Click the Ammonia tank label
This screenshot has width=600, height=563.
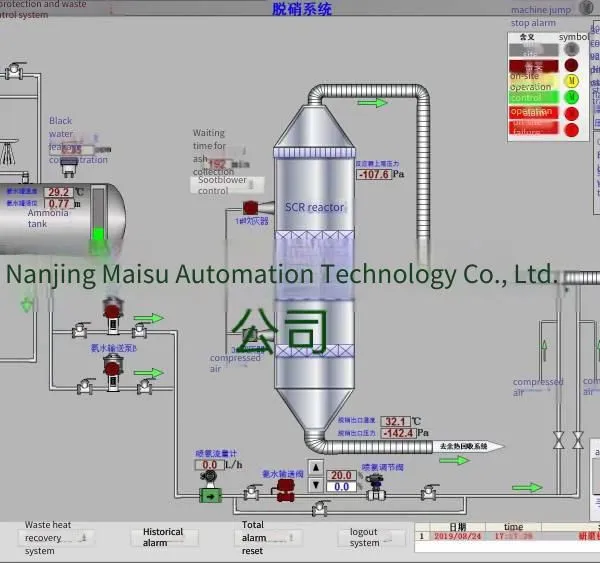click(x=48, y=218)
